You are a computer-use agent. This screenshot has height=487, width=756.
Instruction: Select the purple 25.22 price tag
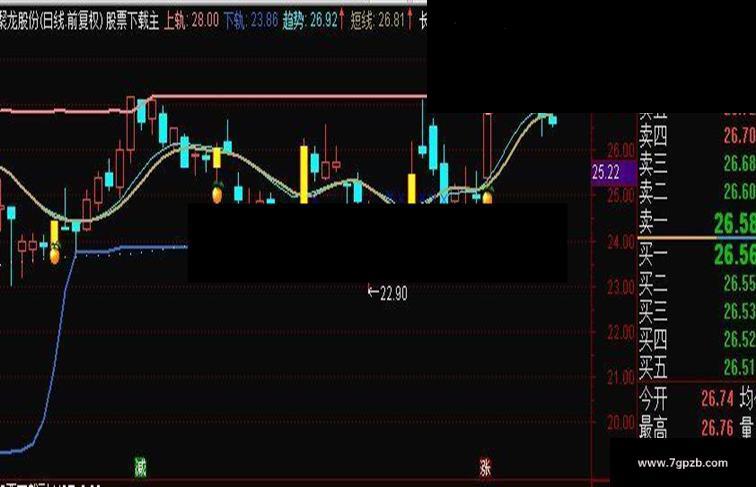coord(614,173)
